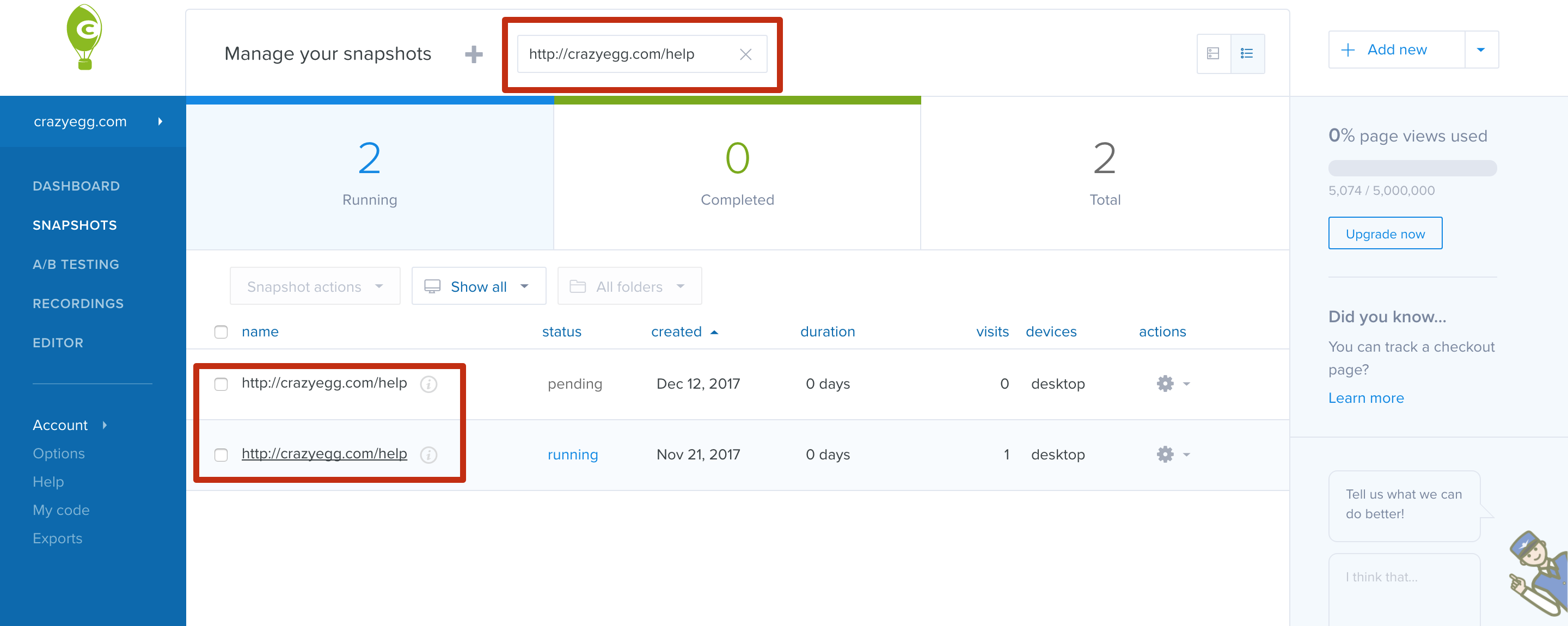This screenshot has width=1568, height=626.
Task: Click the pending status text
Action: click(x=574, y=384)
